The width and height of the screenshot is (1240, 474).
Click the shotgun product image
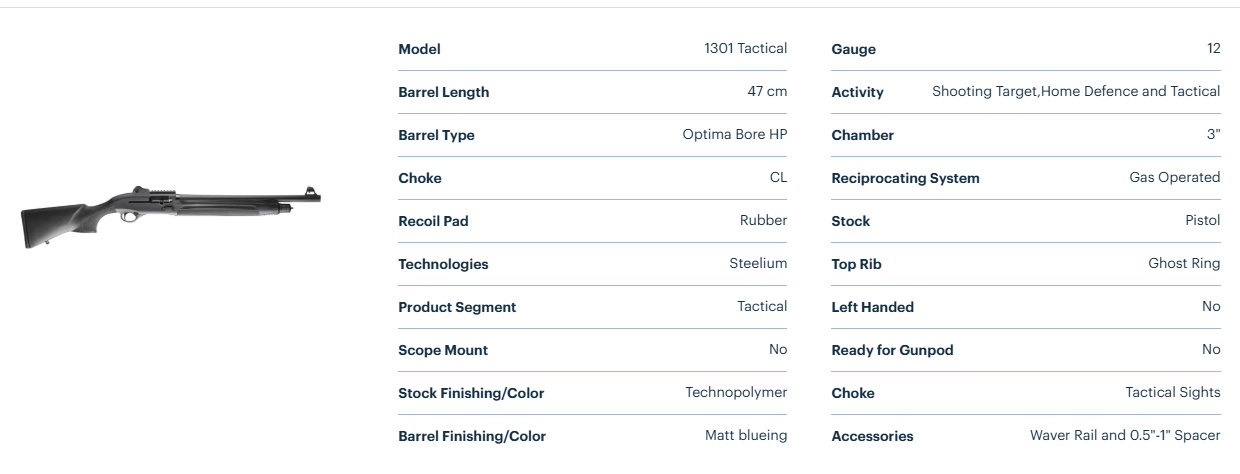point(170,211)
